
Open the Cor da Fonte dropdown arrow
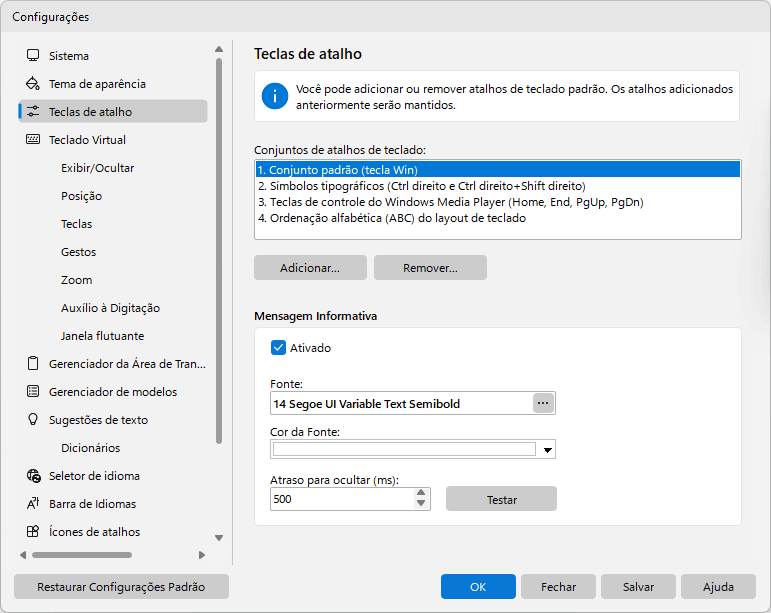[547, 450]
